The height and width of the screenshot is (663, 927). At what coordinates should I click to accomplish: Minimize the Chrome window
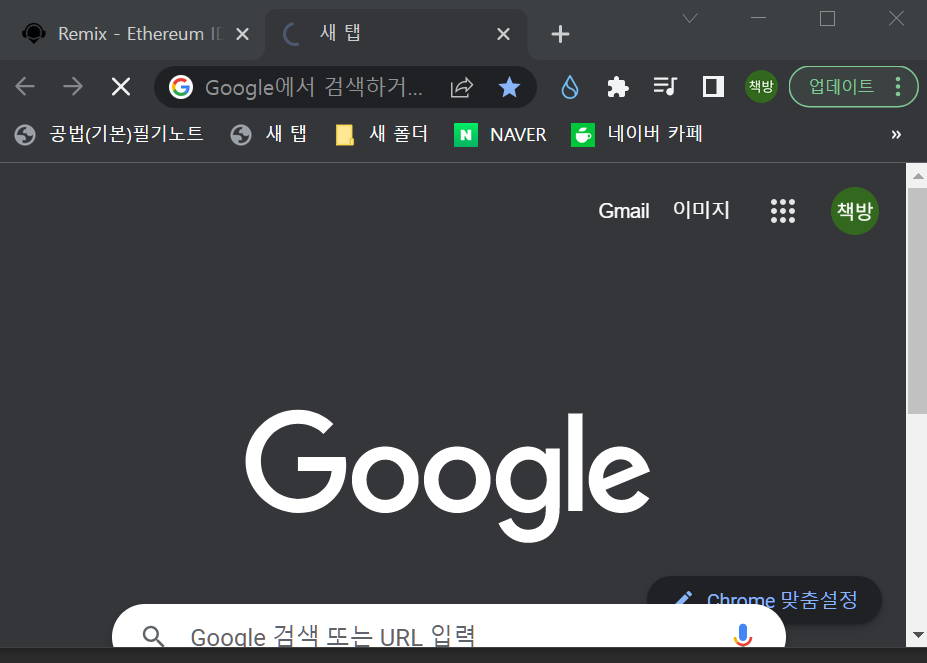759,18
